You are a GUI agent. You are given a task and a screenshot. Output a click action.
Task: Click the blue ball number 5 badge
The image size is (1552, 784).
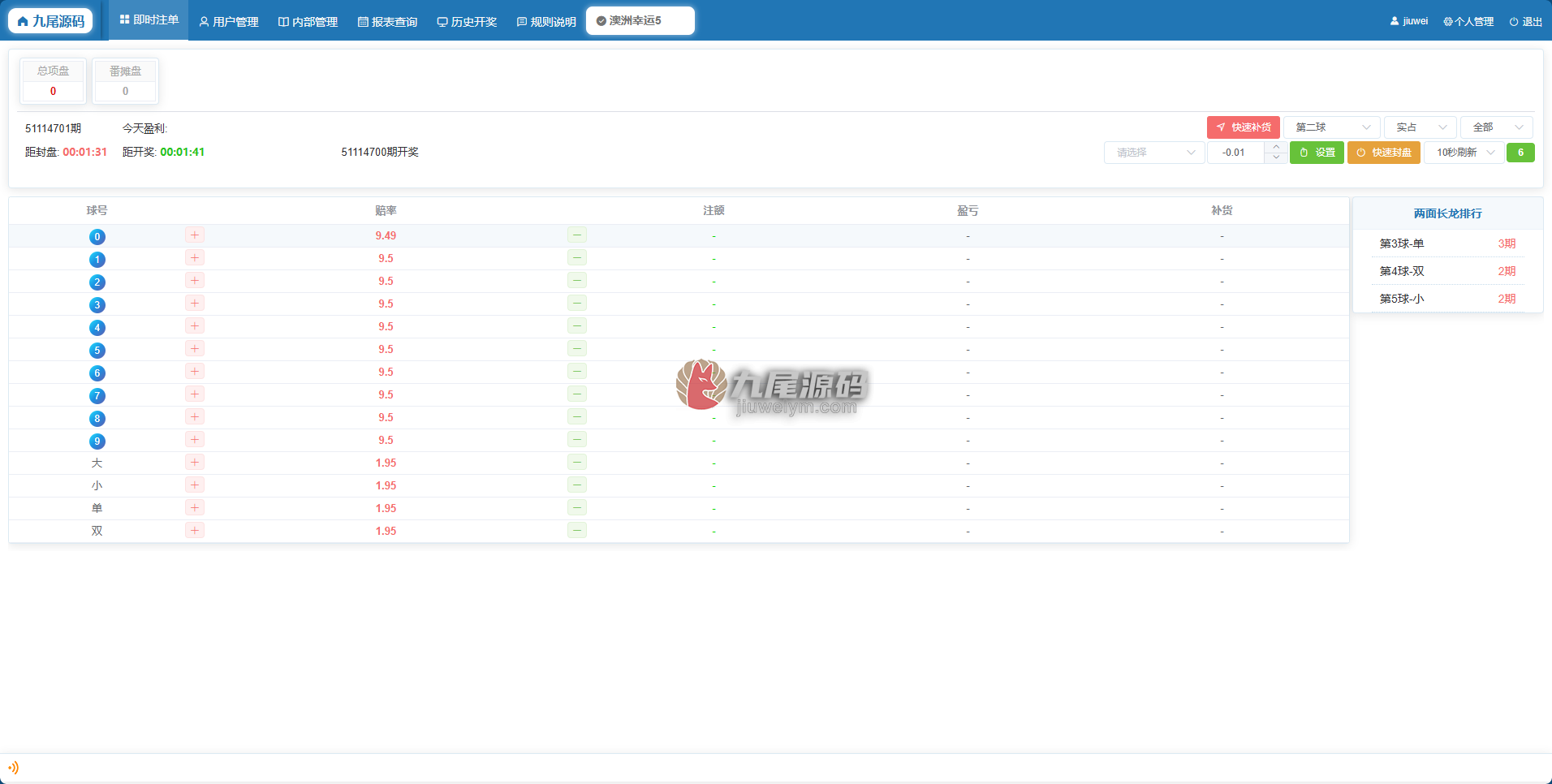[97, 351]
